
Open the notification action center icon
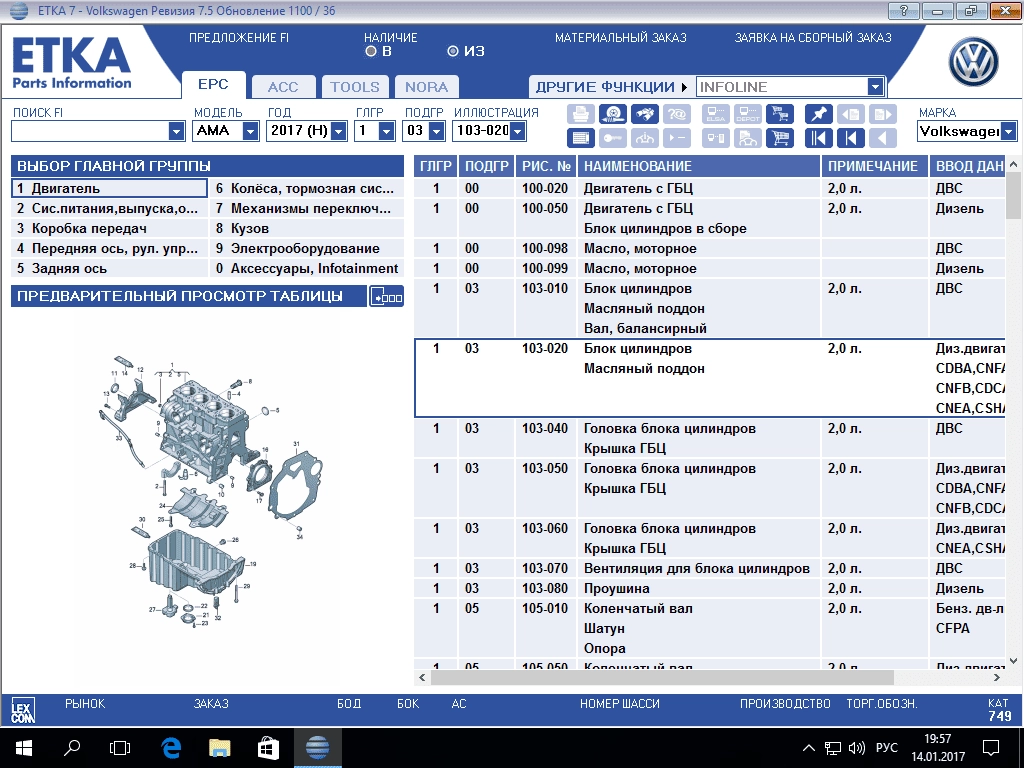(991, 748)
